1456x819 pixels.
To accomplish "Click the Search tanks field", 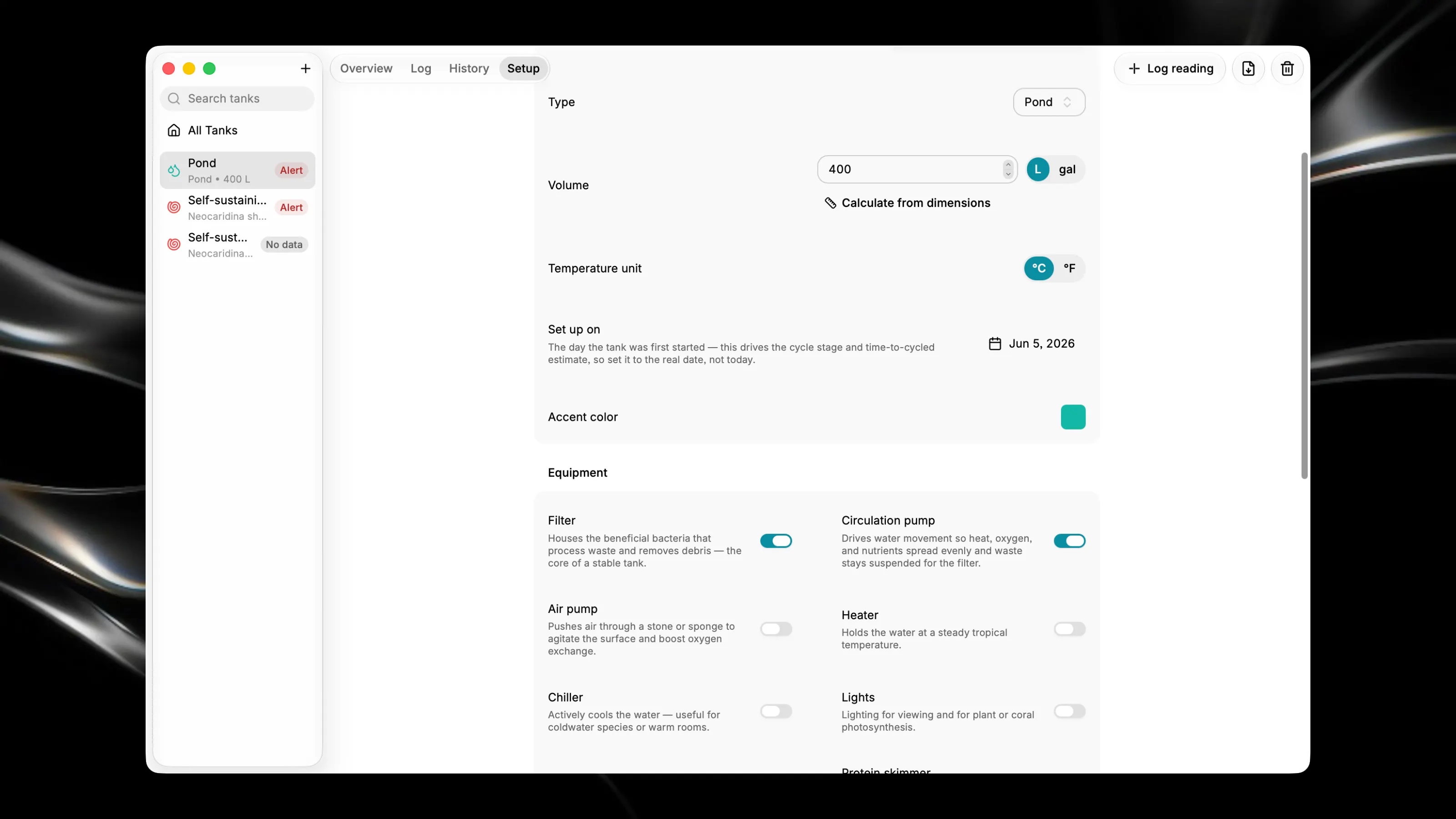I will pyautogui.click(x=238, y=98).
